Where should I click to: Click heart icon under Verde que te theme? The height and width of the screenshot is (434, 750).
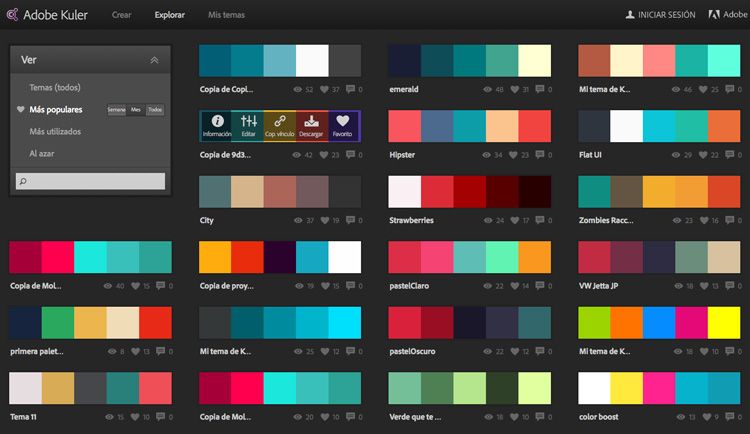point(515,417)
